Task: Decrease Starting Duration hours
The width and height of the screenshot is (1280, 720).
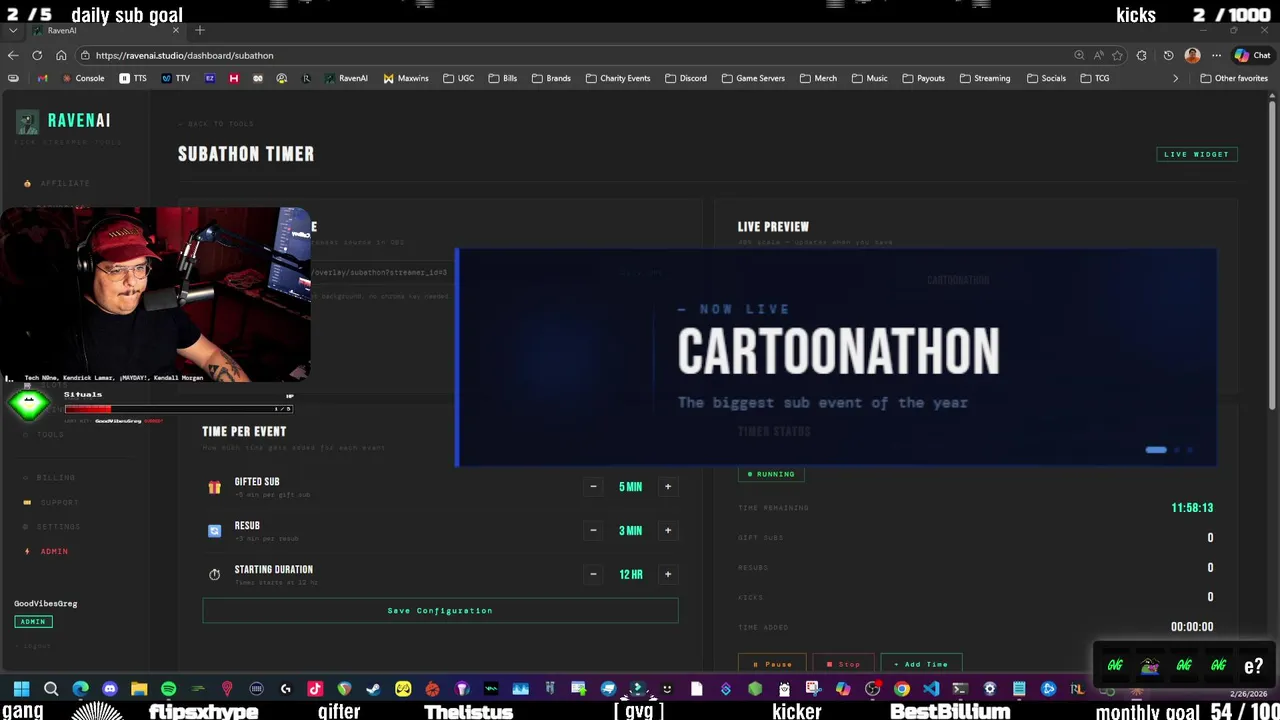Action: pos(593,574)
